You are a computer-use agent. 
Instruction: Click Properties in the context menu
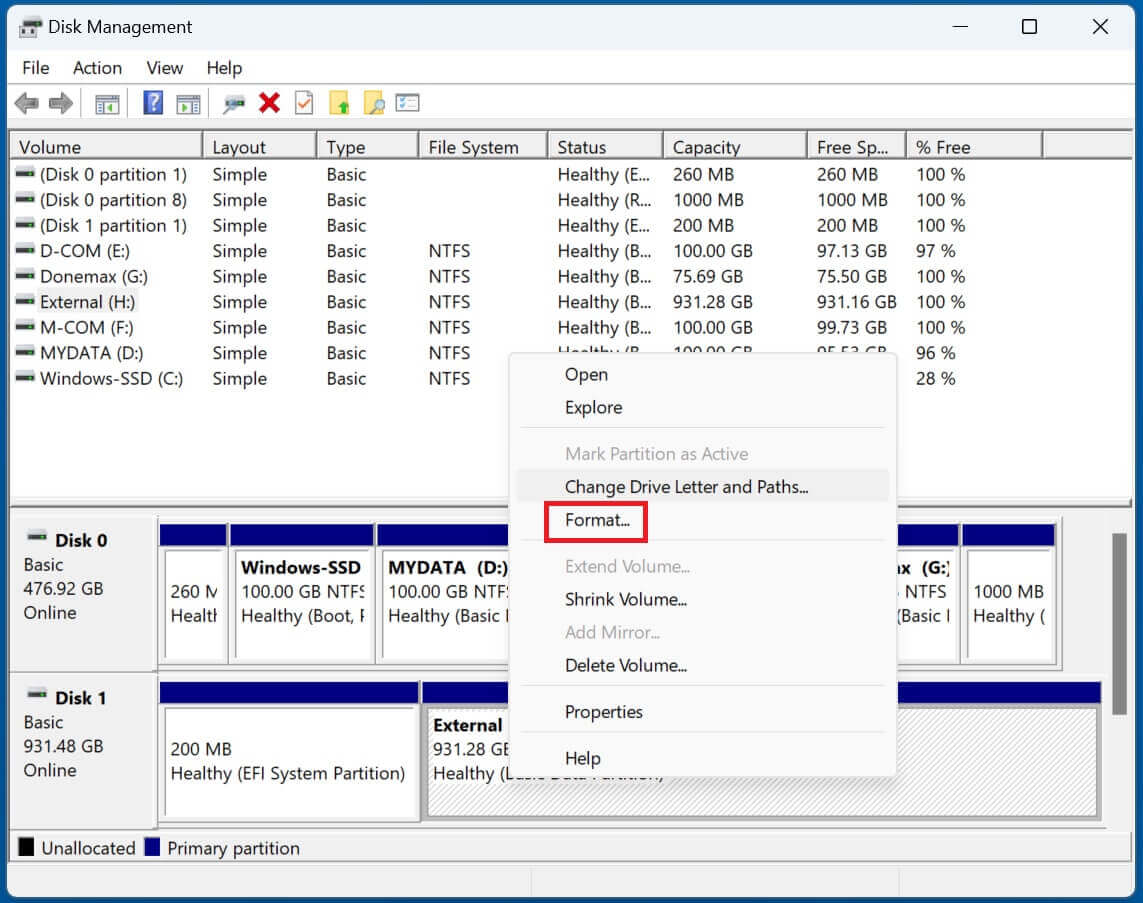tap(604, 711)
